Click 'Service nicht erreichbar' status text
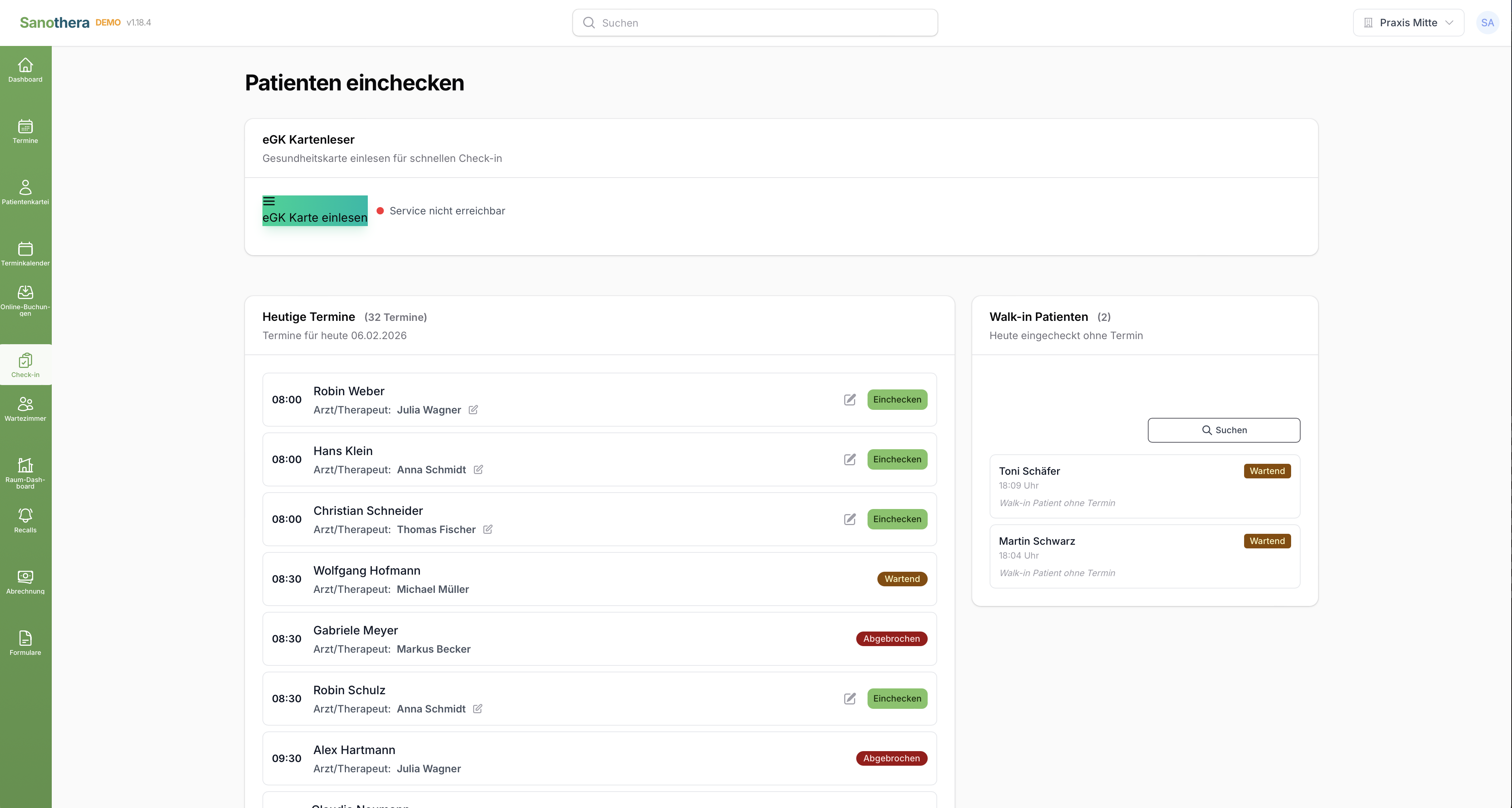This screenshot has height=808, width=1512. [447, 211]
